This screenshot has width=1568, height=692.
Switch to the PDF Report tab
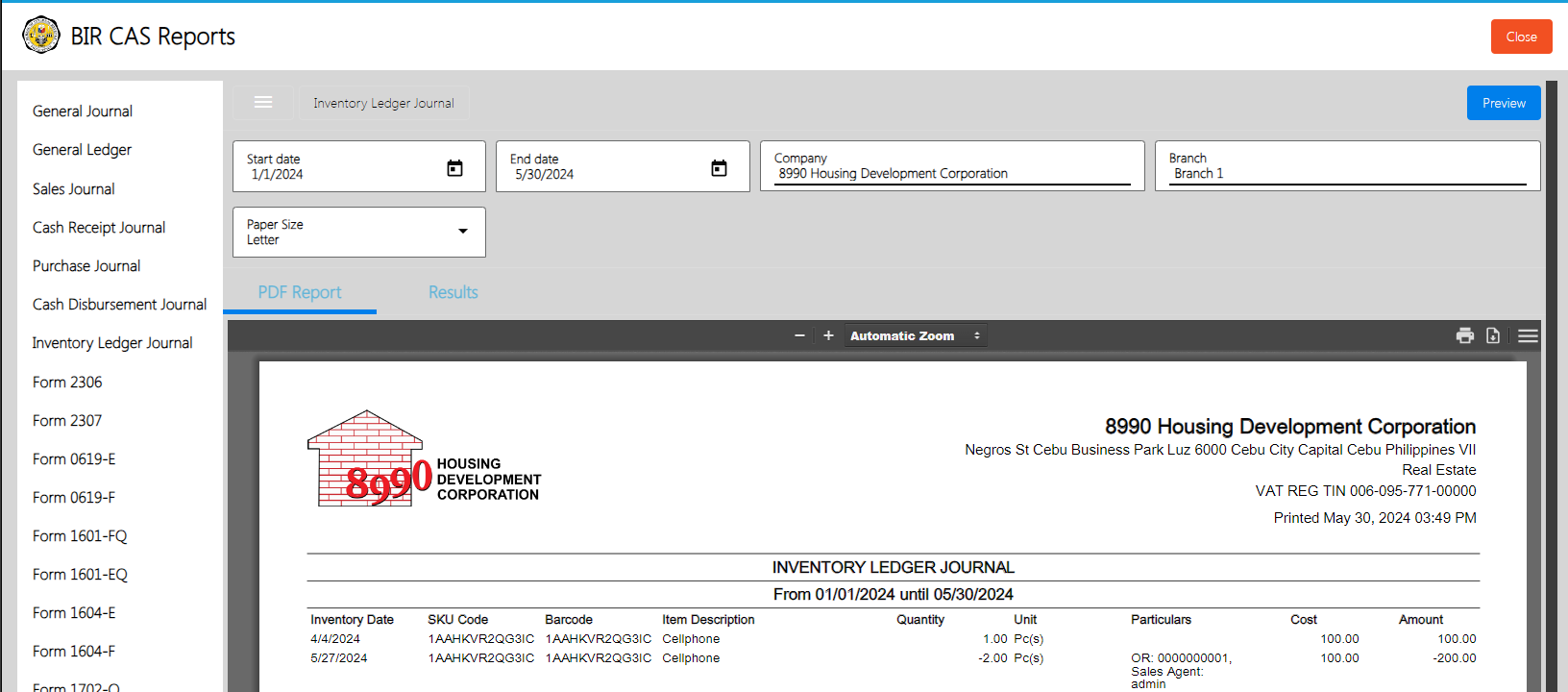pyautogui.click(x=300, y=292)
